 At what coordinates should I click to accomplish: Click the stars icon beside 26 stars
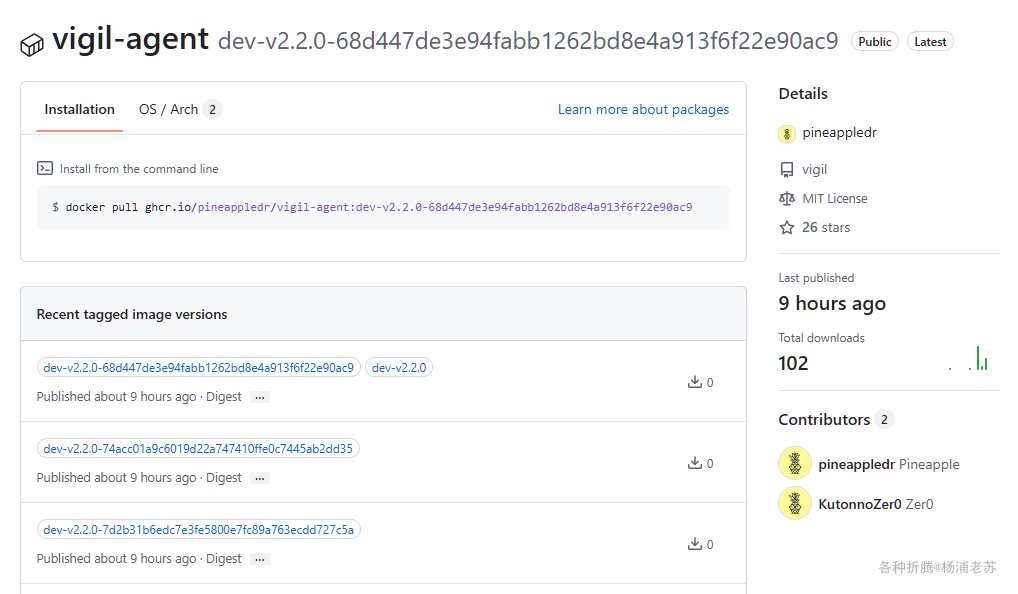pyautogui.click(x=787, y=228)
